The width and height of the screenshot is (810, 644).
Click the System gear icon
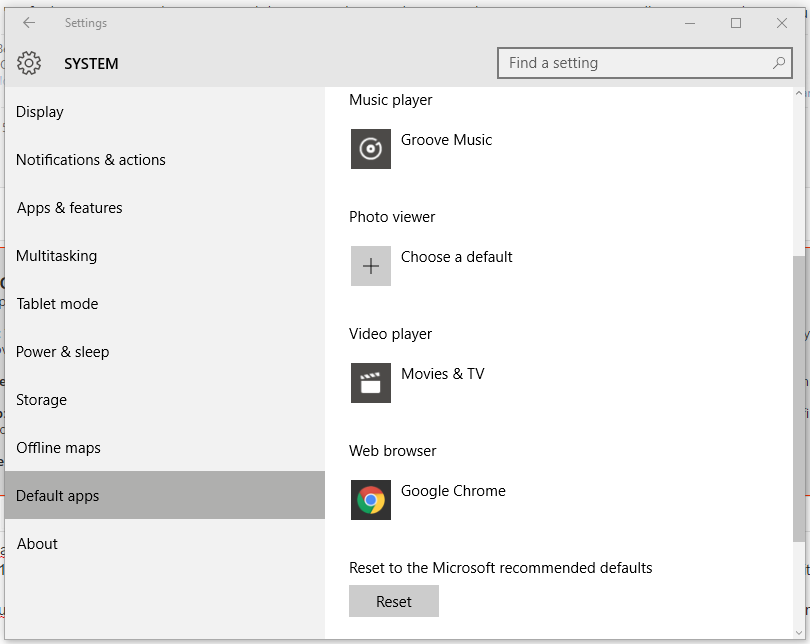pyautogui.click(x=29, y=63)
